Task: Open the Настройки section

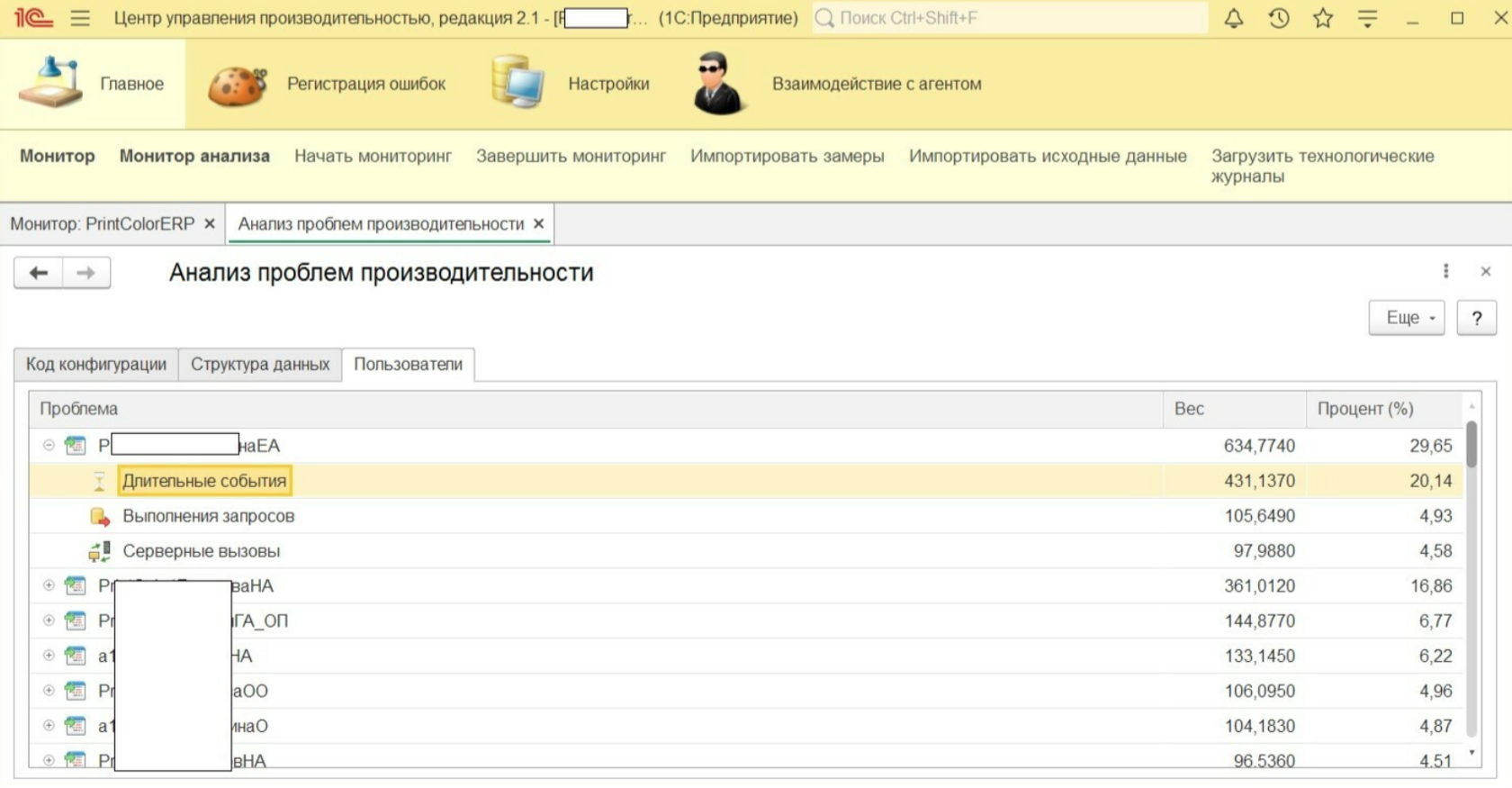Action: click(x=608, y=84)
